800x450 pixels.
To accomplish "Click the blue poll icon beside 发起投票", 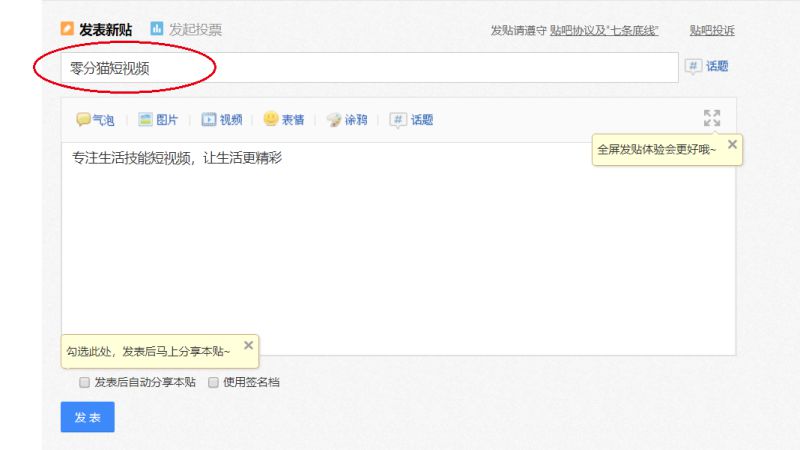I will point(157,28).
